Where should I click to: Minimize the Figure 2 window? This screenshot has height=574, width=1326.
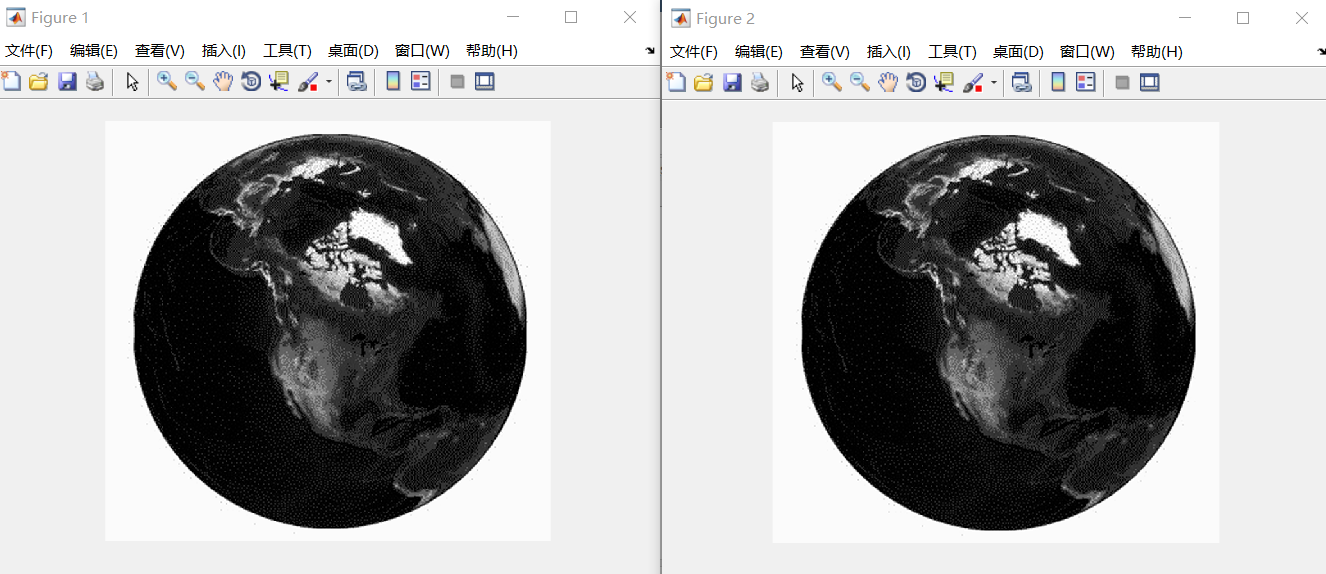1185,17
